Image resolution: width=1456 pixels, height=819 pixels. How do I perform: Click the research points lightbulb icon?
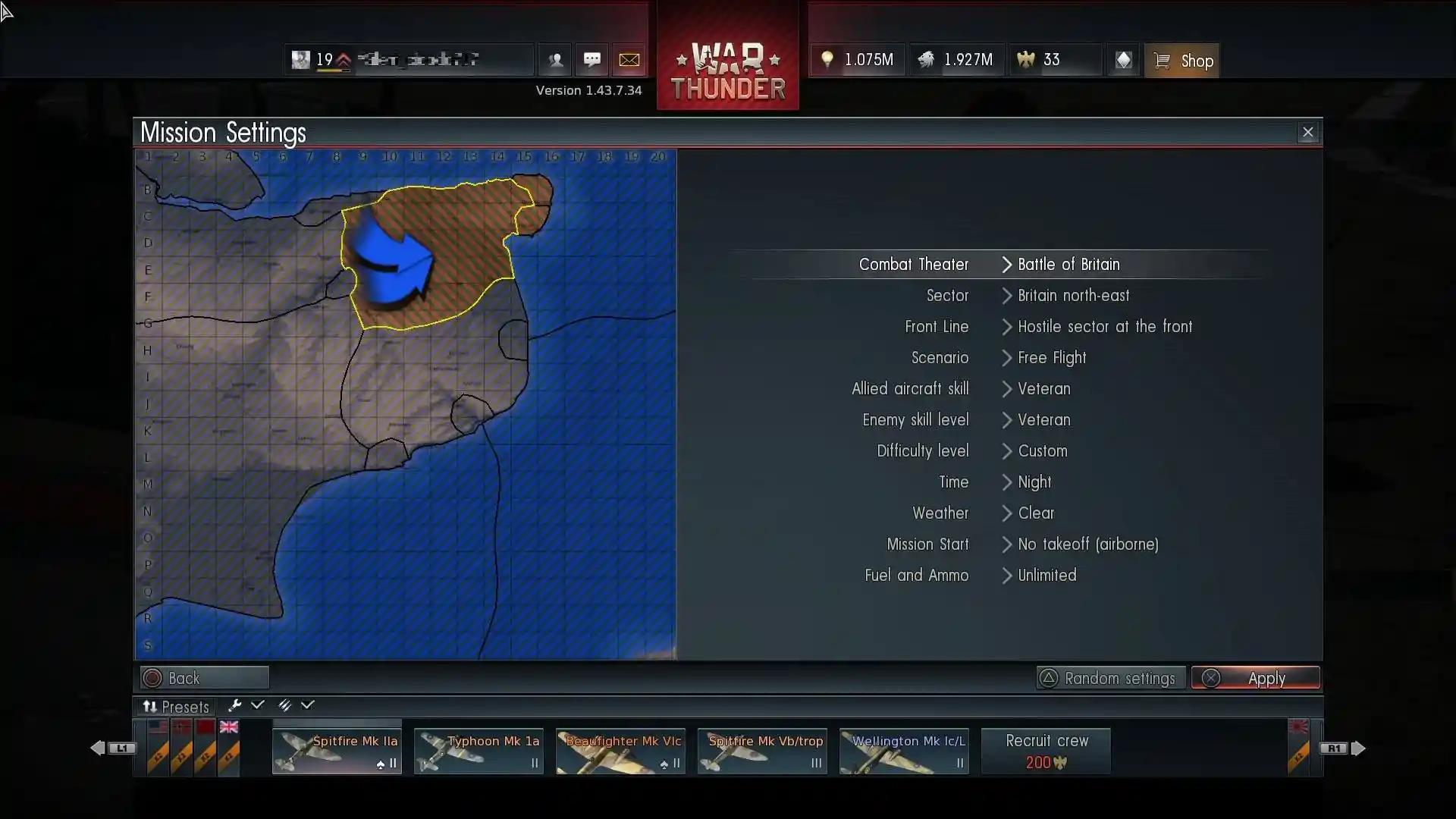tap(827, 59)
